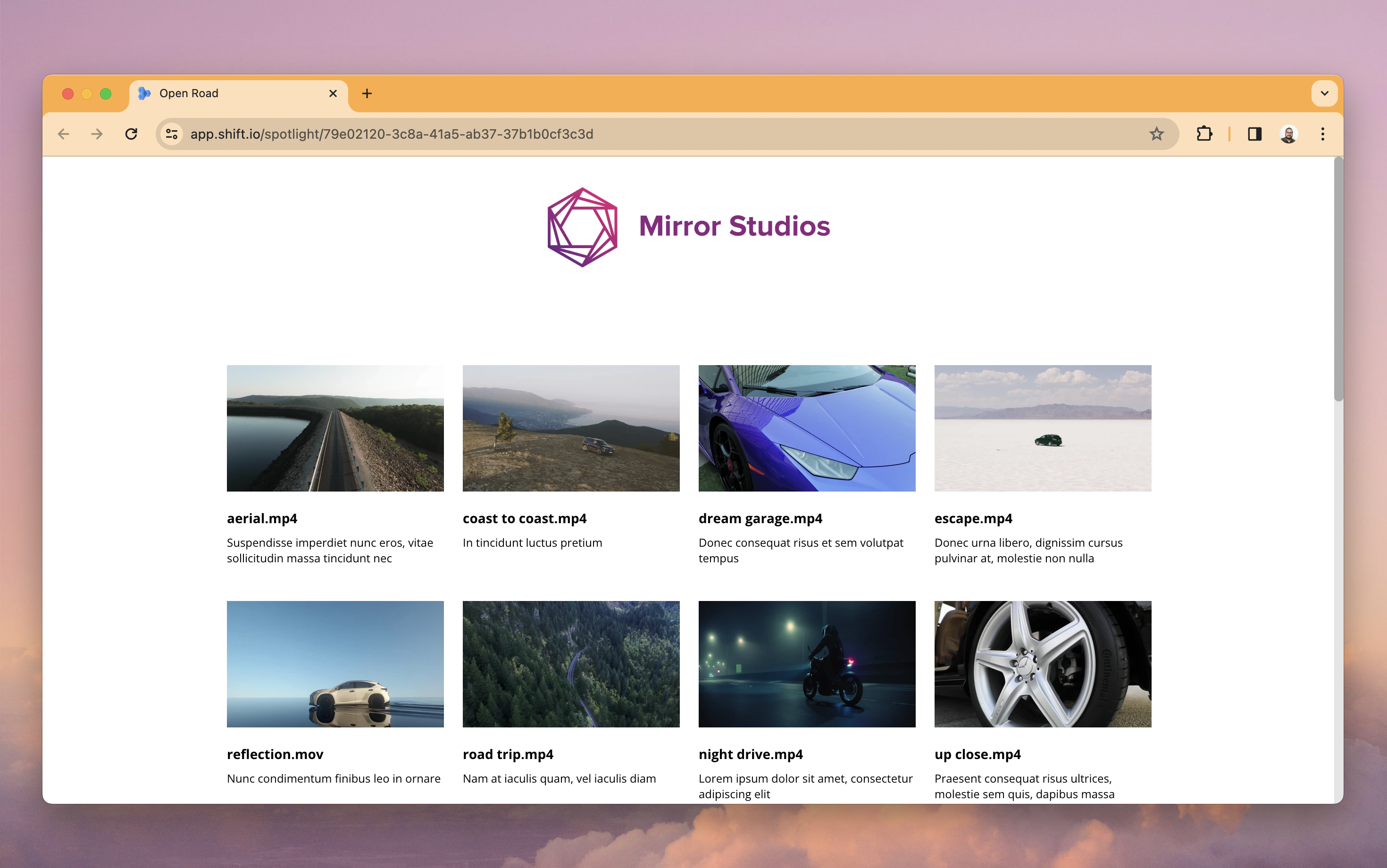Open the up close.mp4 thumbnail
This screenshot has width=1387, height=868.
click(1043, 664)
